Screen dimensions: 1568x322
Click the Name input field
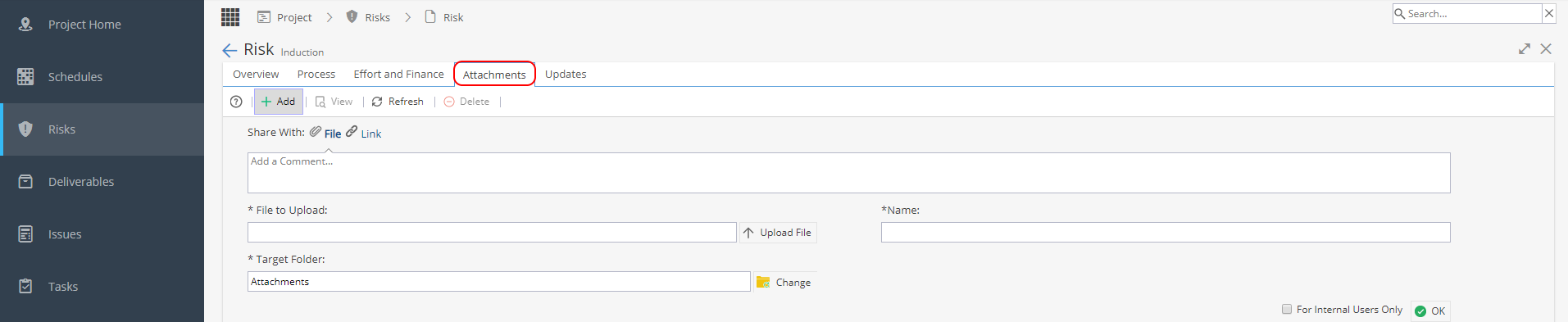coord(1166,233)
